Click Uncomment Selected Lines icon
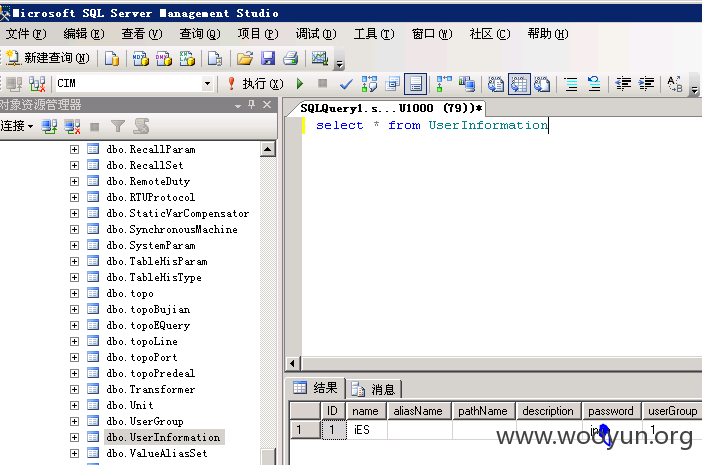Image resolution: width=702 pixels, height=465 pixels. click(594, 84)
